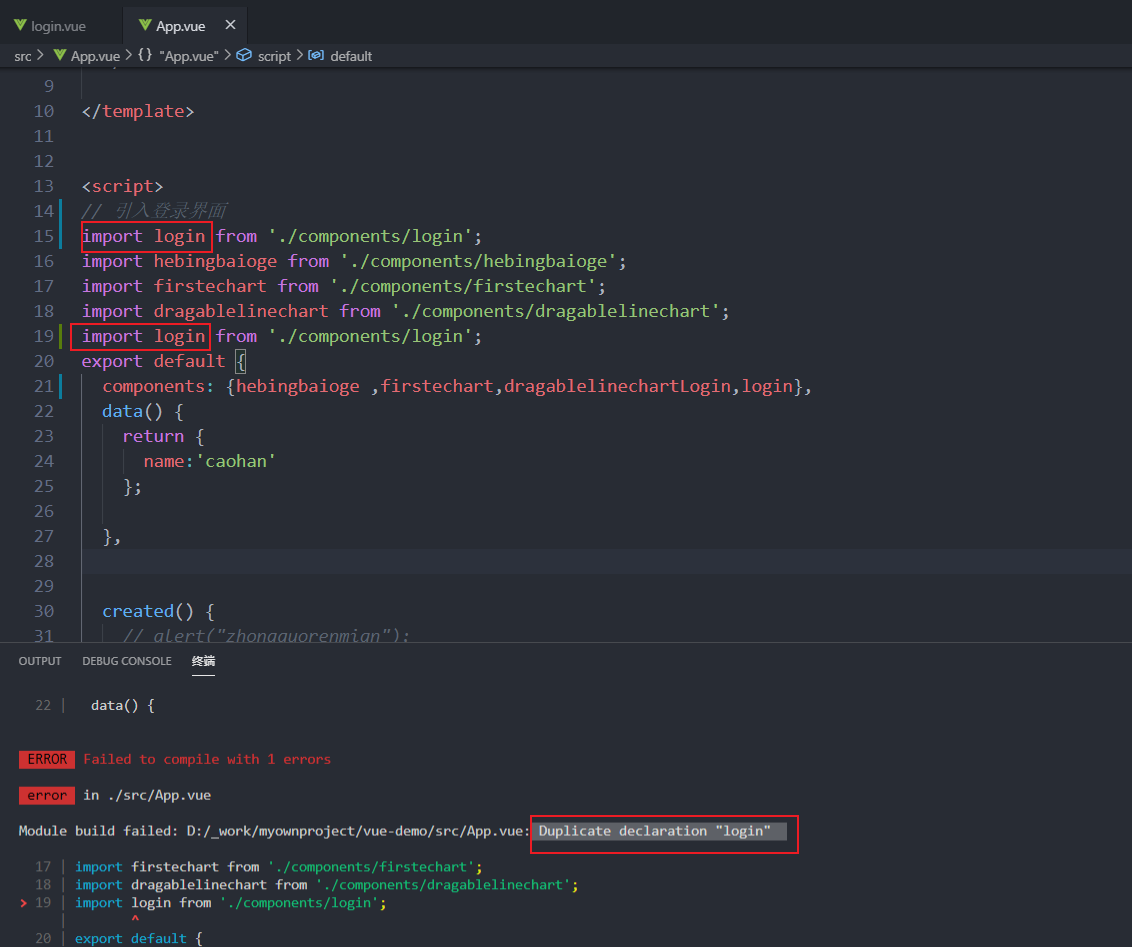Click 'hebingbaioge' import name on line 16
1132x947 pixels.
[x=215, y=261]
